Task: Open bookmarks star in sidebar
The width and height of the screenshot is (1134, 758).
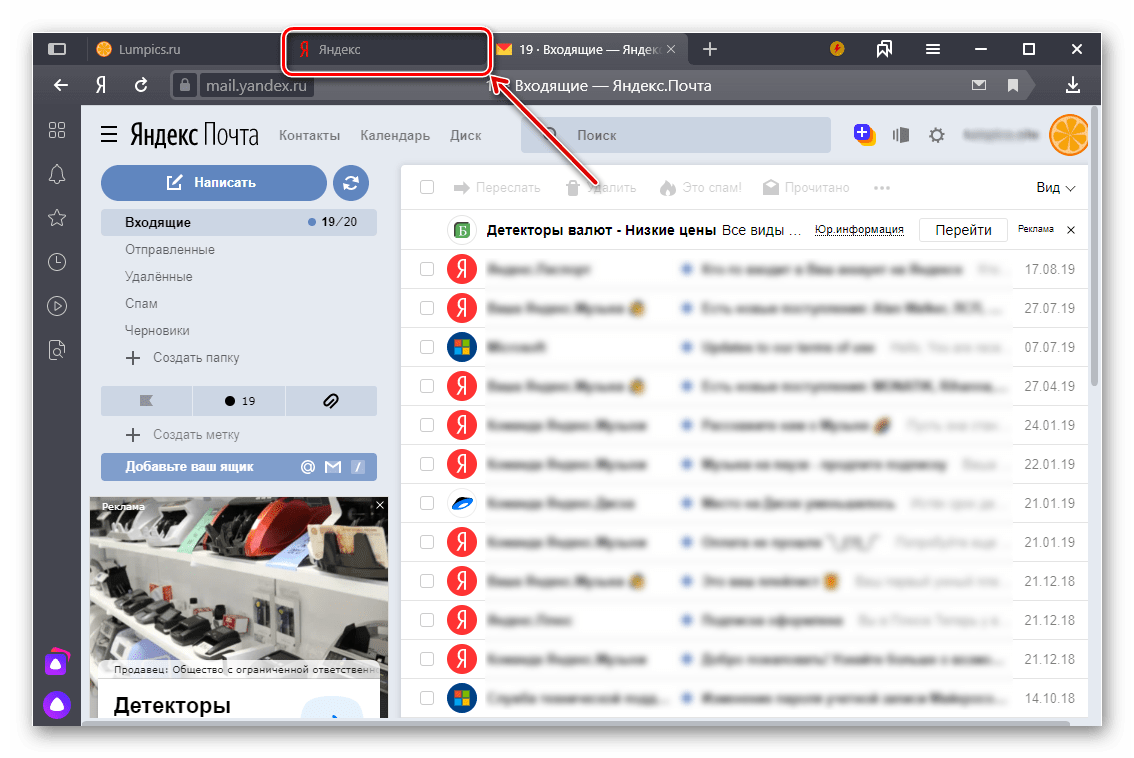Action: (x=57, y=218)
